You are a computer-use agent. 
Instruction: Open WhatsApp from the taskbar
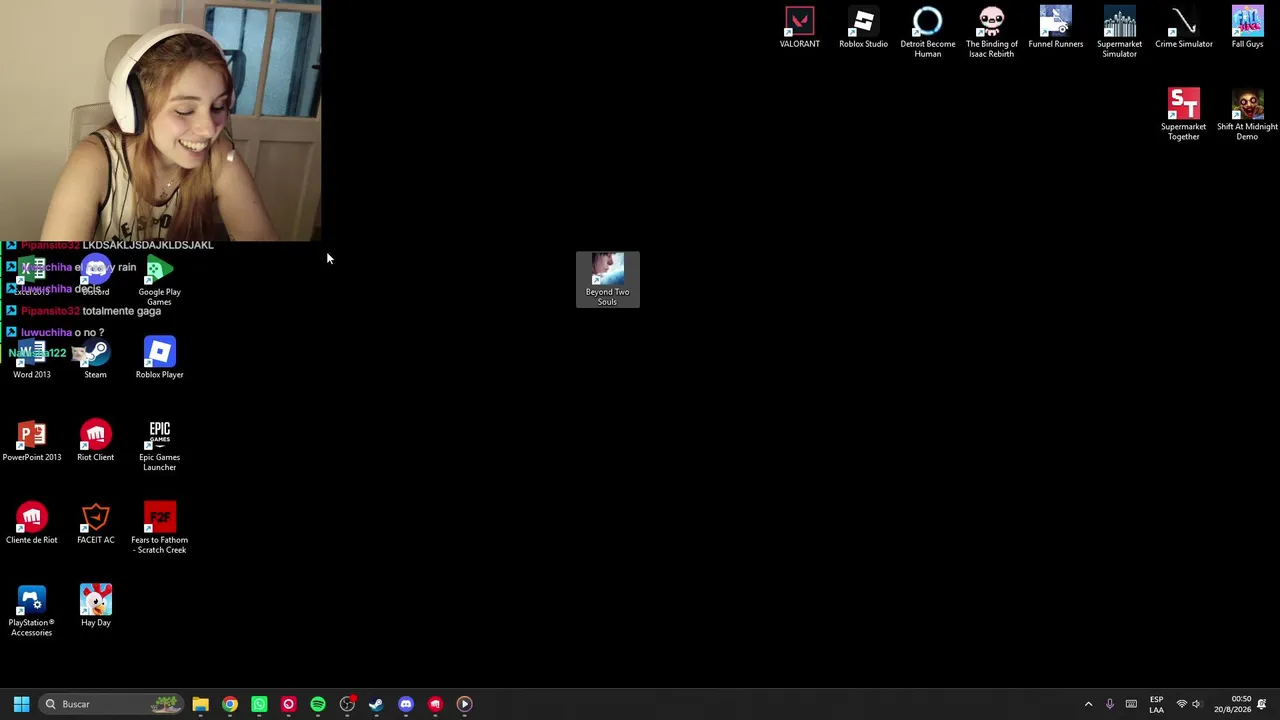(259, 704)
